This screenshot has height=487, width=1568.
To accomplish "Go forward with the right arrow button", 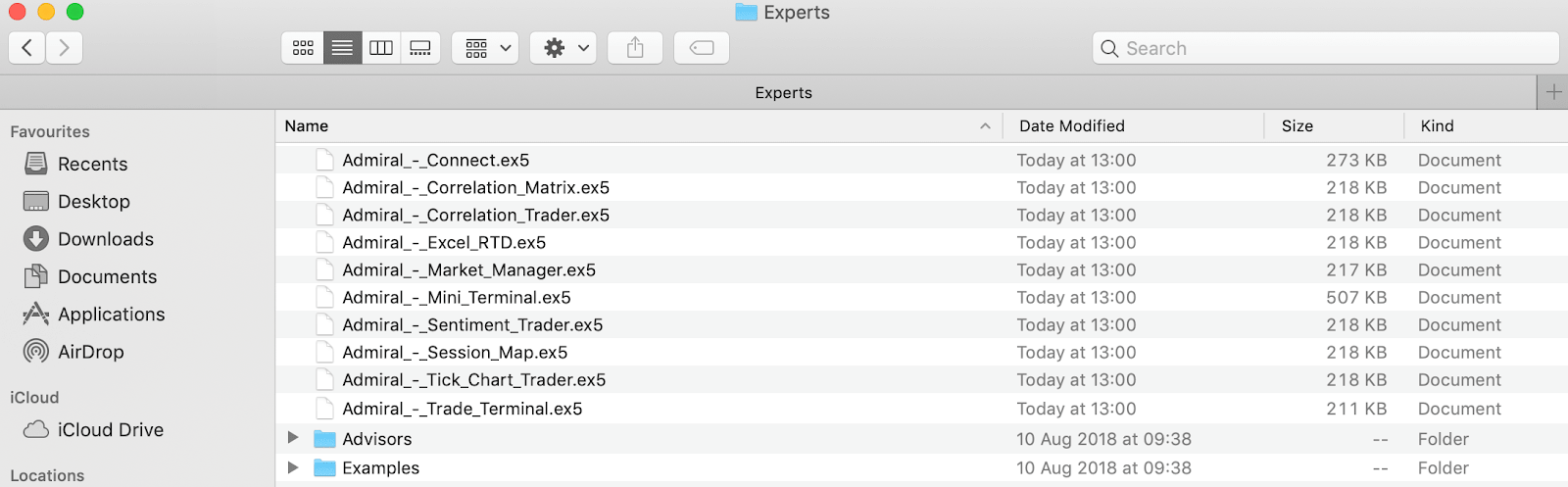I will (x=64, y=47).
